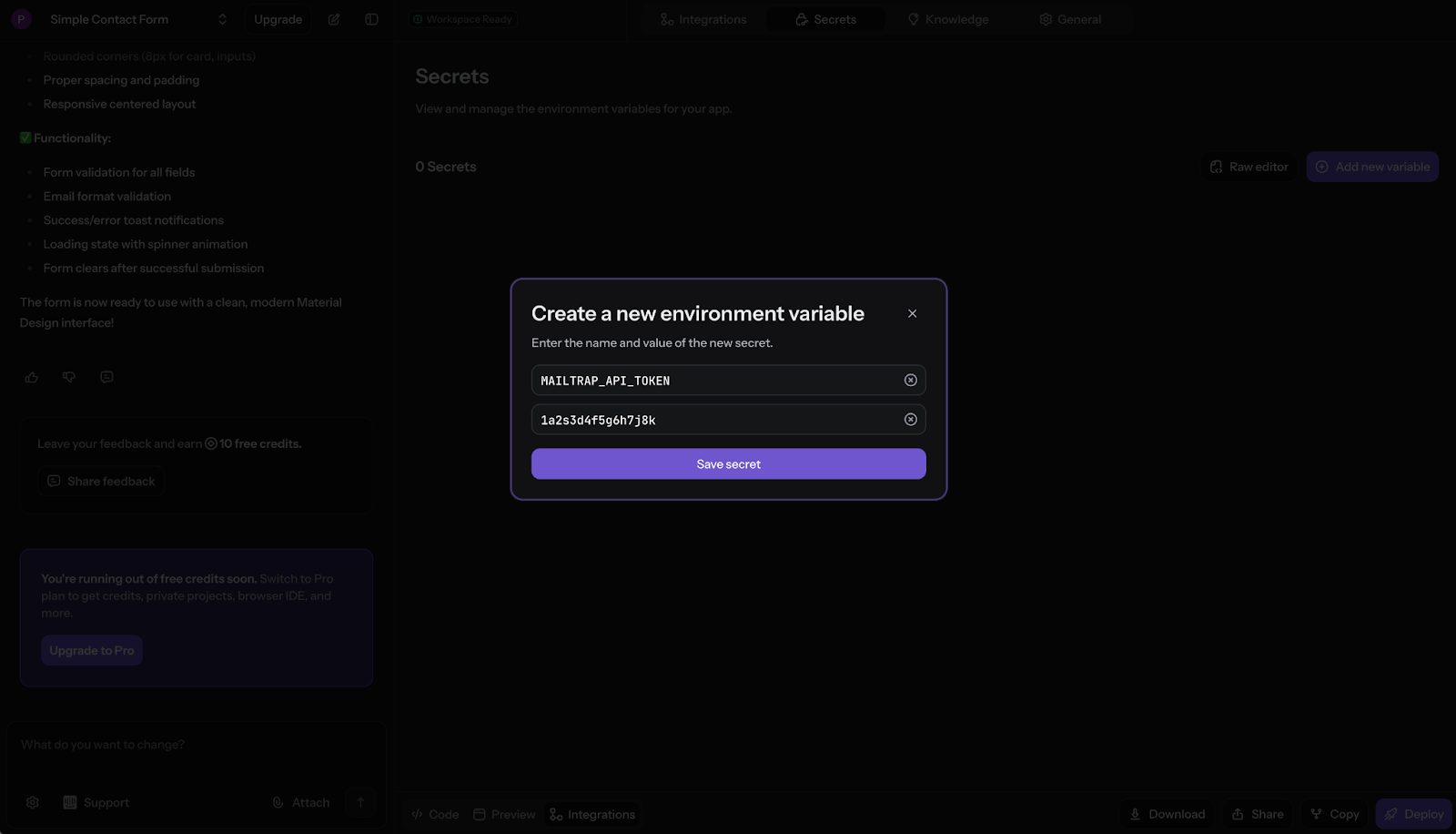Viewport: 1456px width, 834px height.
Task: Click Add new variable
Action: (x=1372, y=167)
